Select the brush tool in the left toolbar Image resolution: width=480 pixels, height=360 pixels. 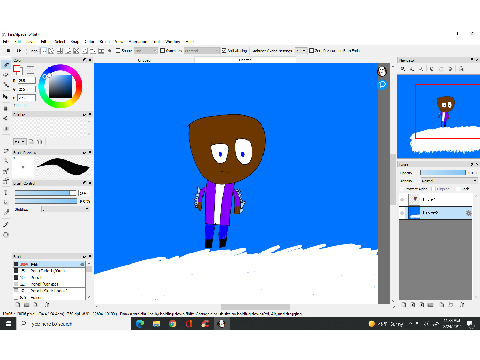[6, 65]
